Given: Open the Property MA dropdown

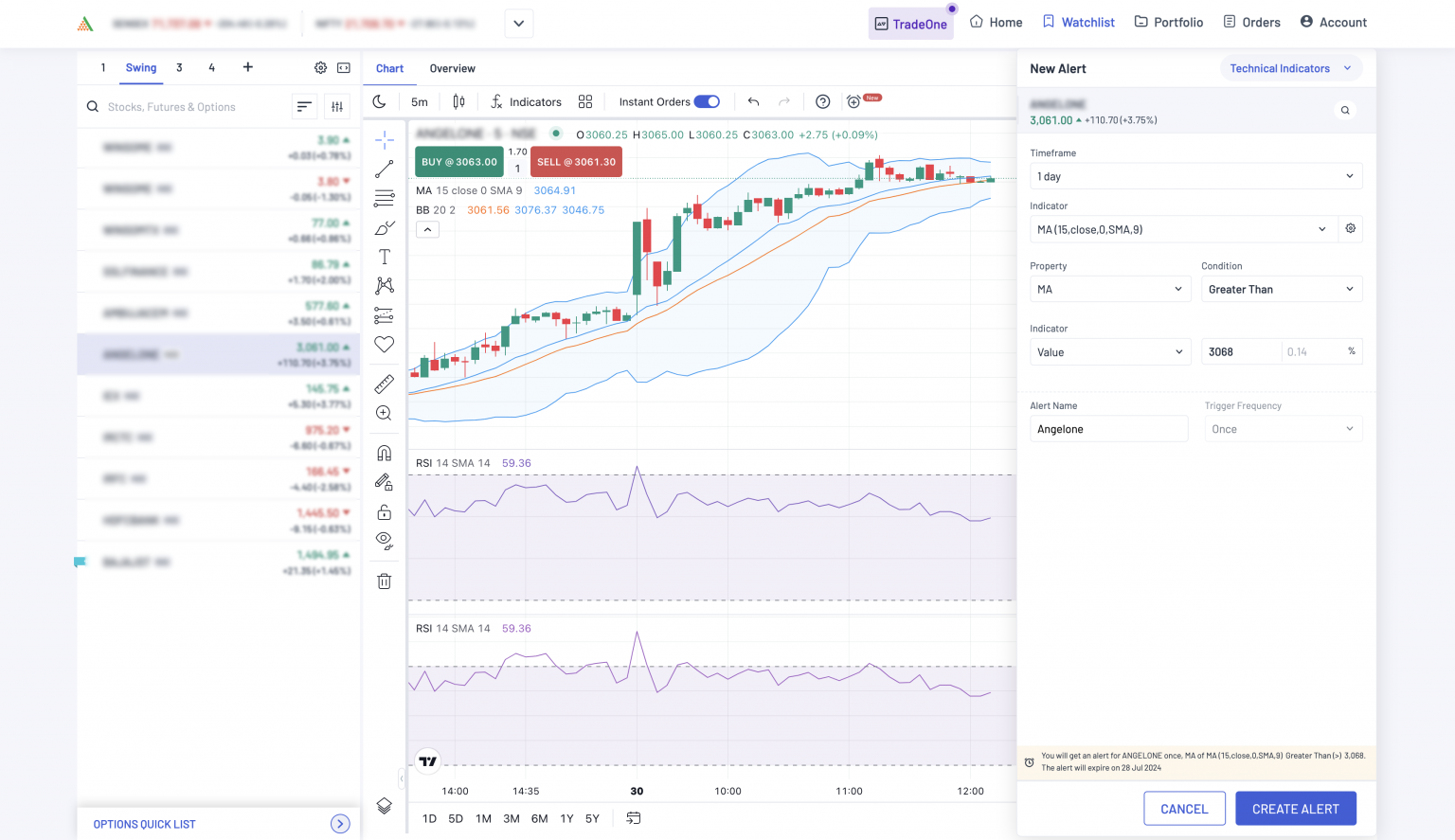Looking at the screenshot, I should click(x=1110, y=289).
